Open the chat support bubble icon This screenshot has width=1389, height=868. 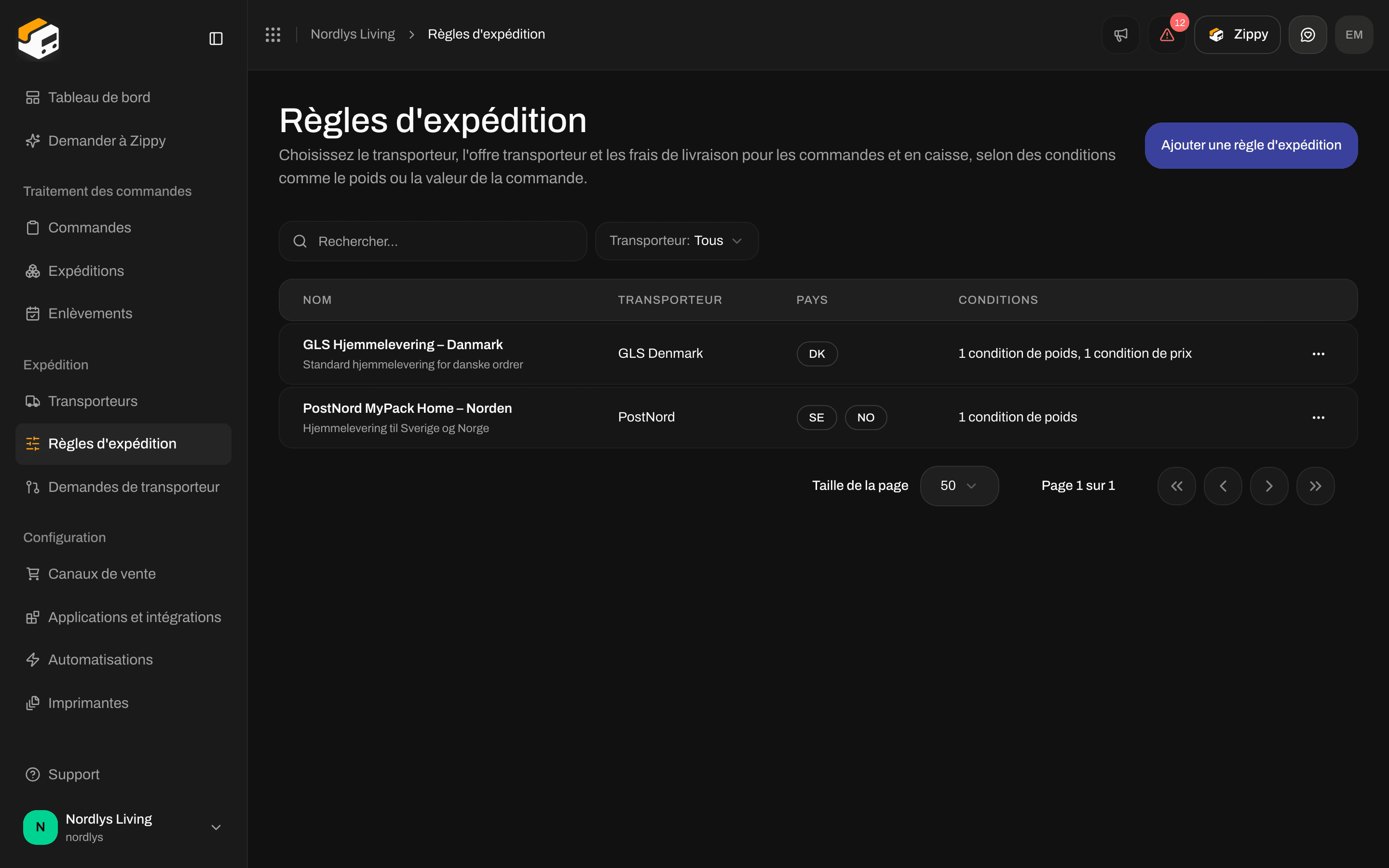pos(1307,34)
